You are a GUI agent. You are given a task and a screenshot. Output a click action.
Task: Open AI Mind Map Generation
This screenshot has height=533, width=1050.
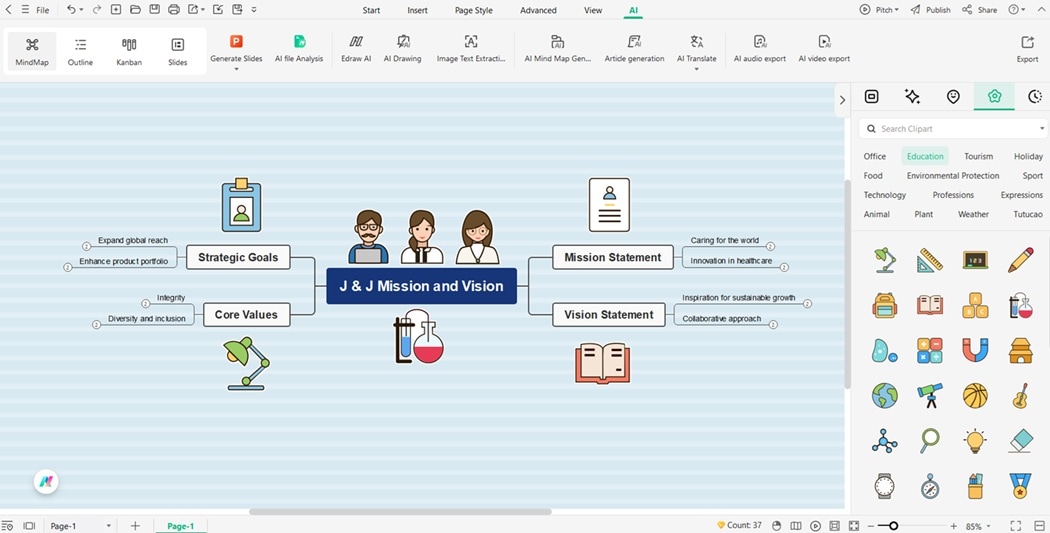click(557, 50)
